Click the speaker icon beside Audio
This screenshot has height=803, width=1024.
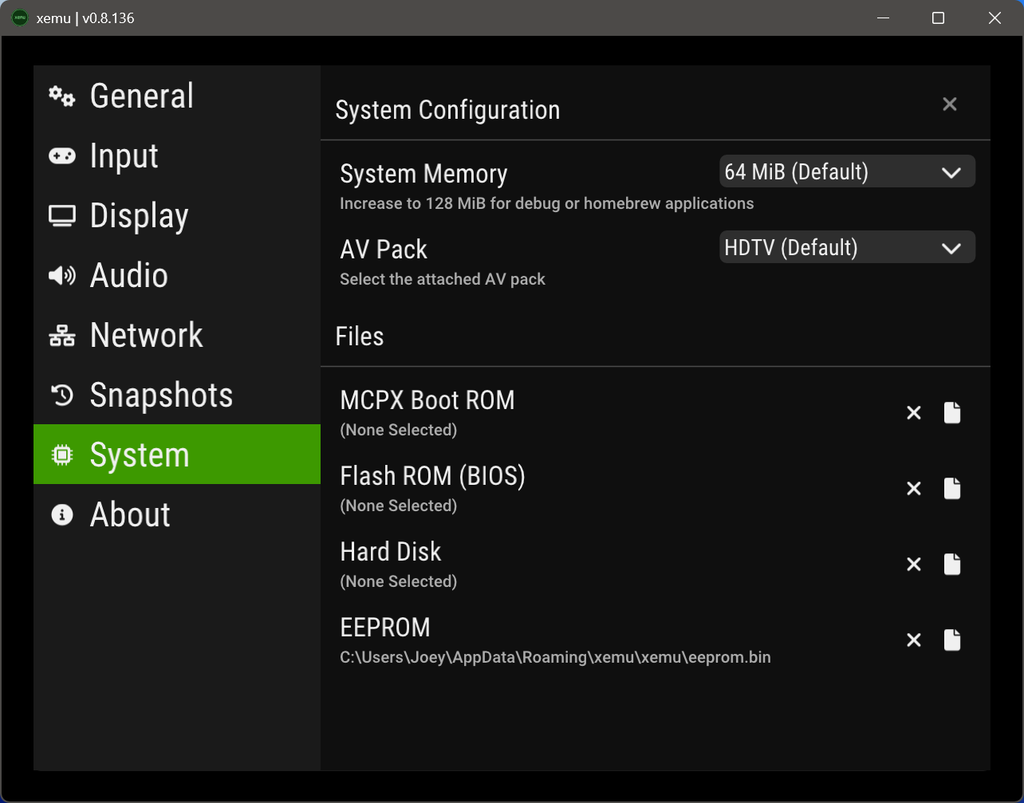click(62, 276)
